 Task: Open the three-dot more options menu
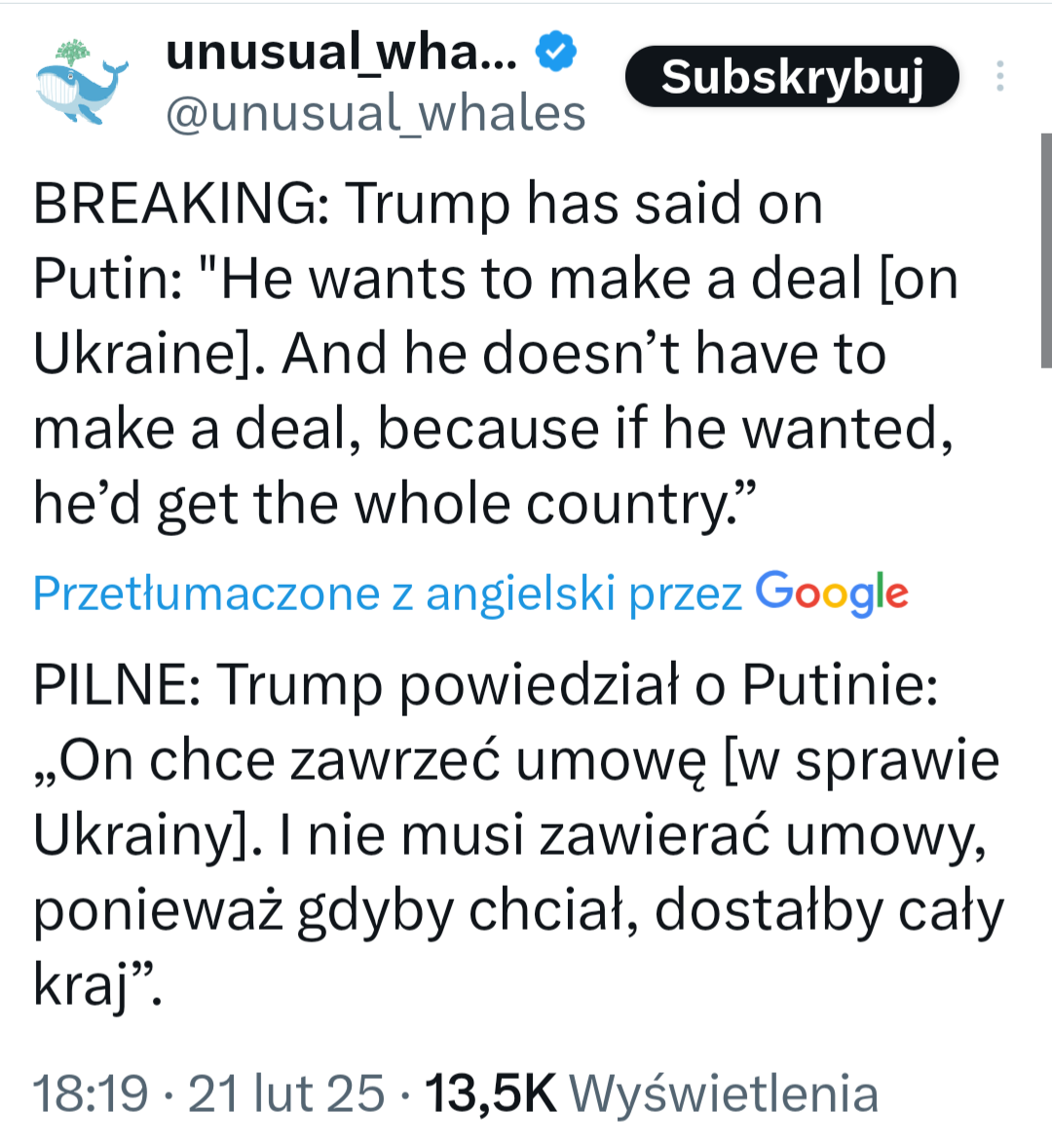999,77
